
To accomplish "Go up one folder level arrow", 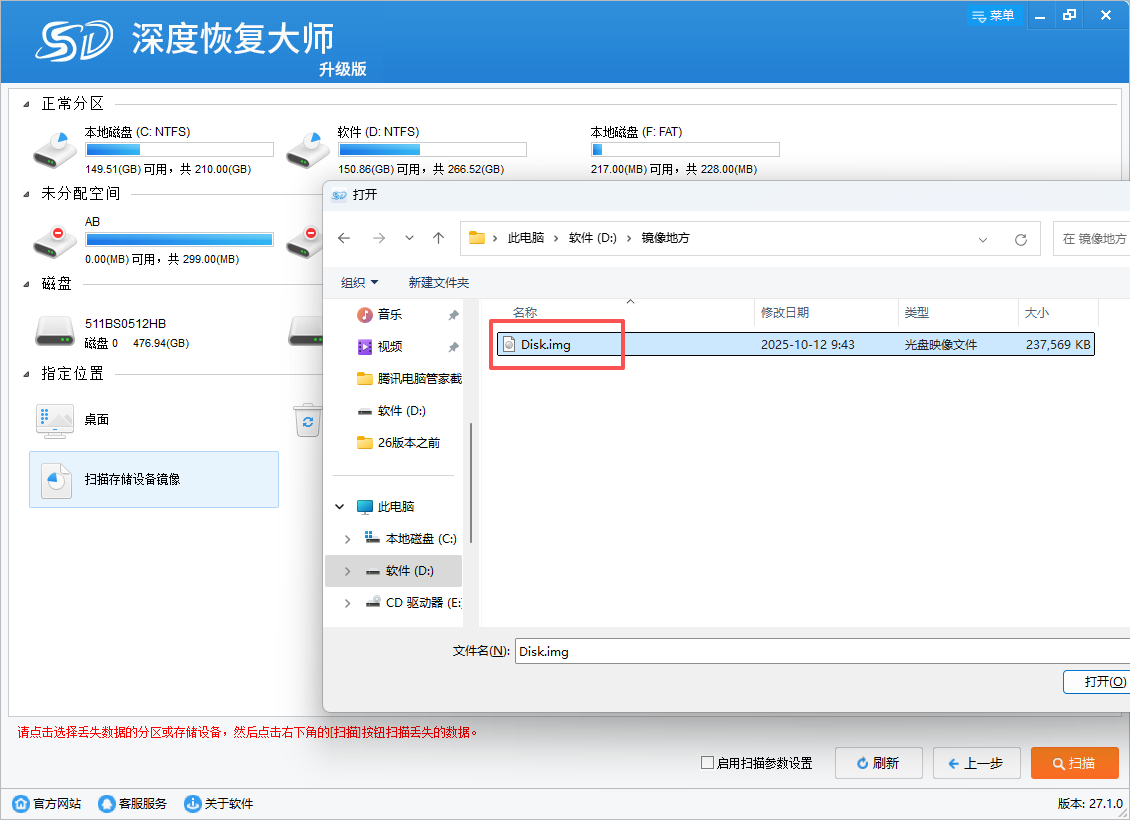I will click(438, 238).
